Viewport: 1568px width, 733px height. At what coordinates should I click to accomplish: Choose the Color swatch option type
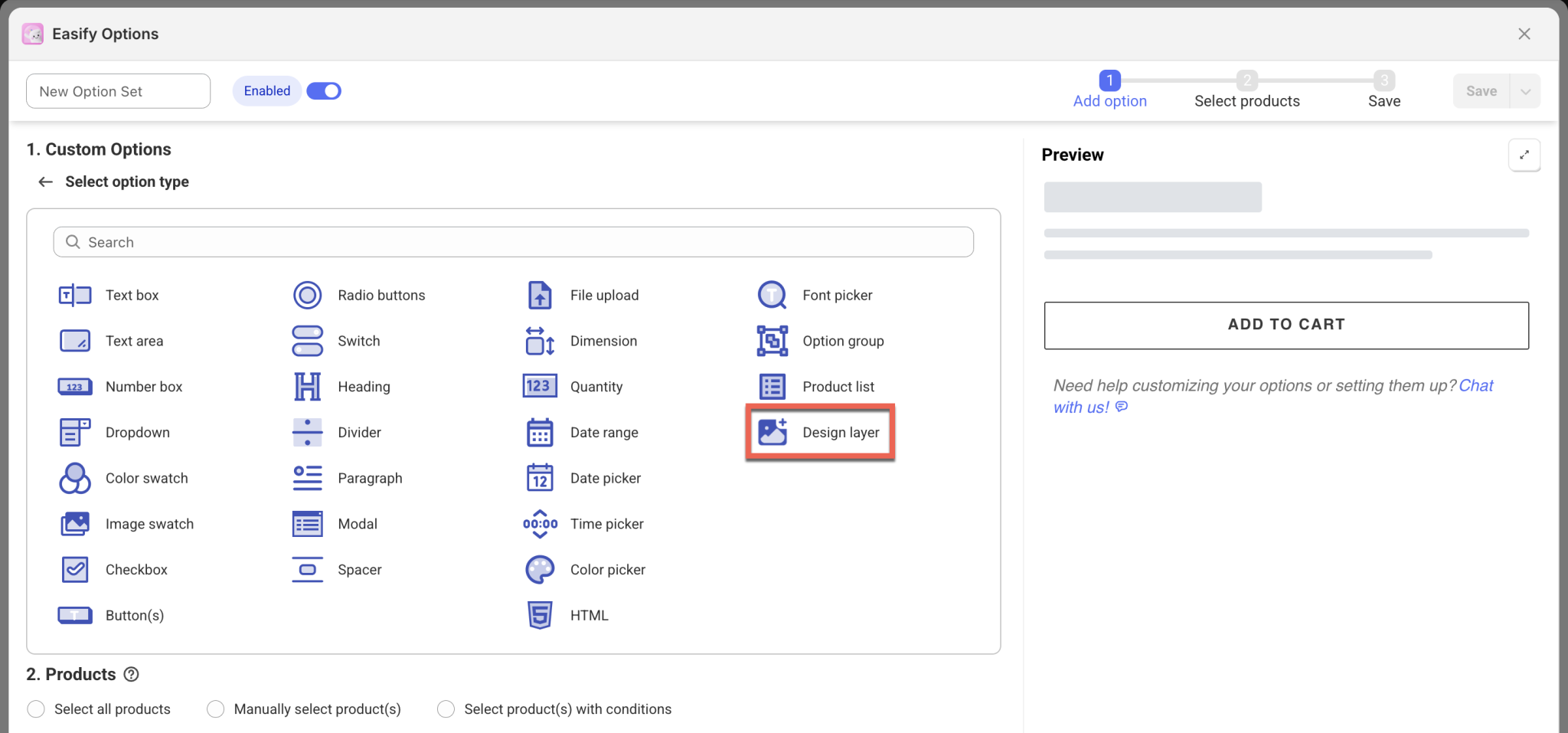pyautogui.click(x=145, y=478)
